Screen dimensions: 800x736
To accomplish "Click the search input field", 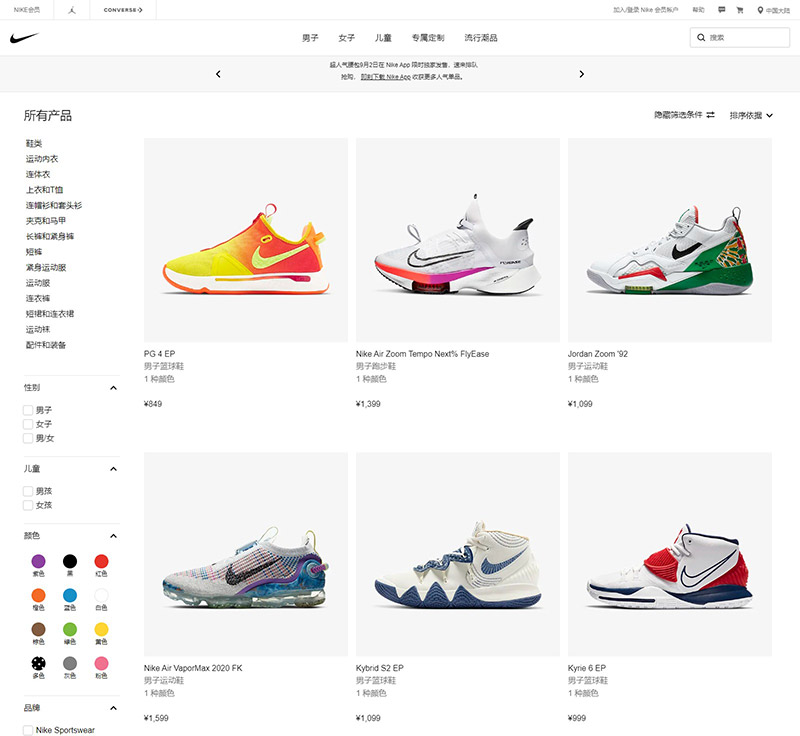I will 740,37.
